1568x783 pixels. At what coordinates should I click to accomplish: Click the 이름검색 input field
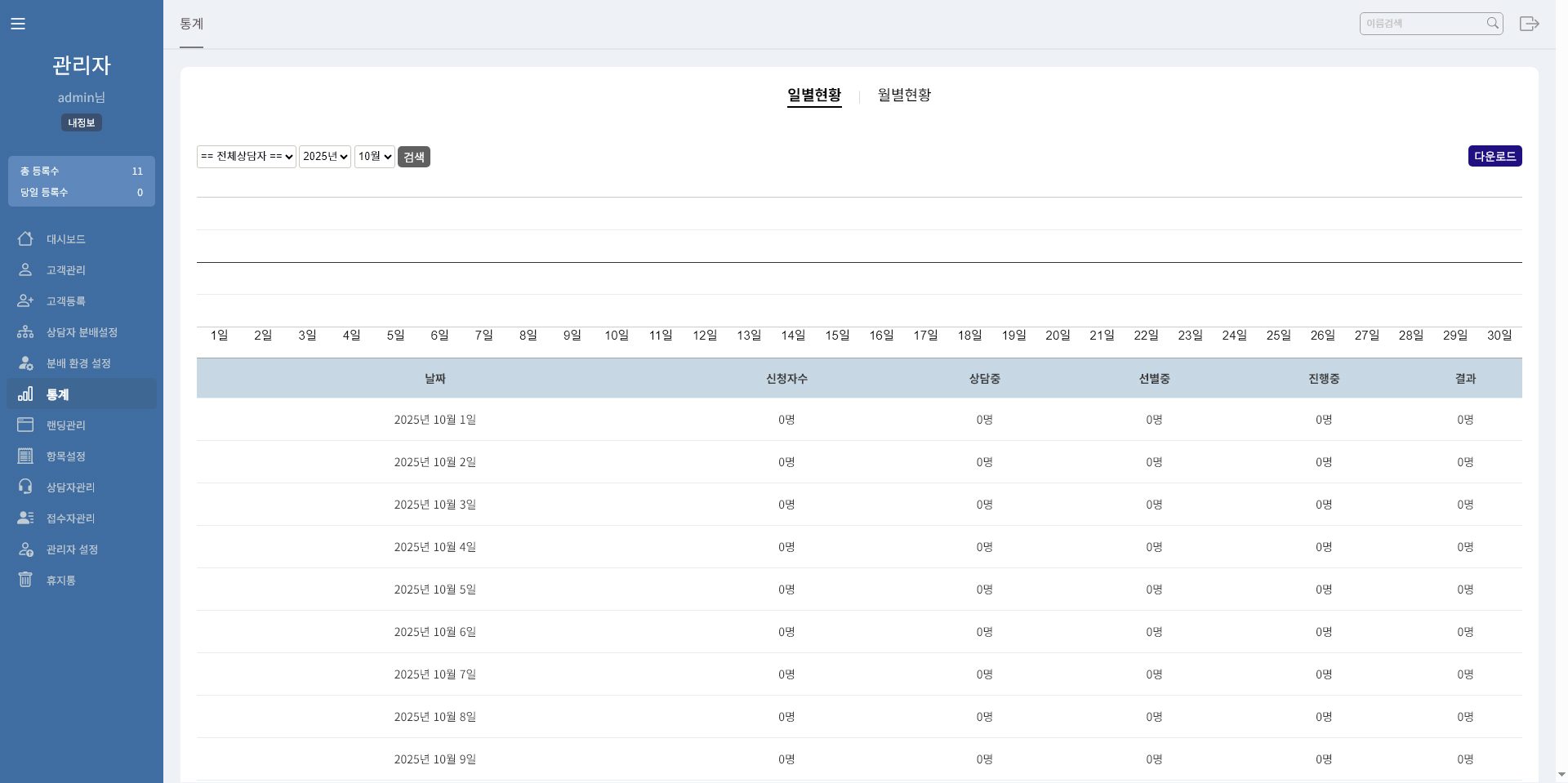(x=1421, y=24)
